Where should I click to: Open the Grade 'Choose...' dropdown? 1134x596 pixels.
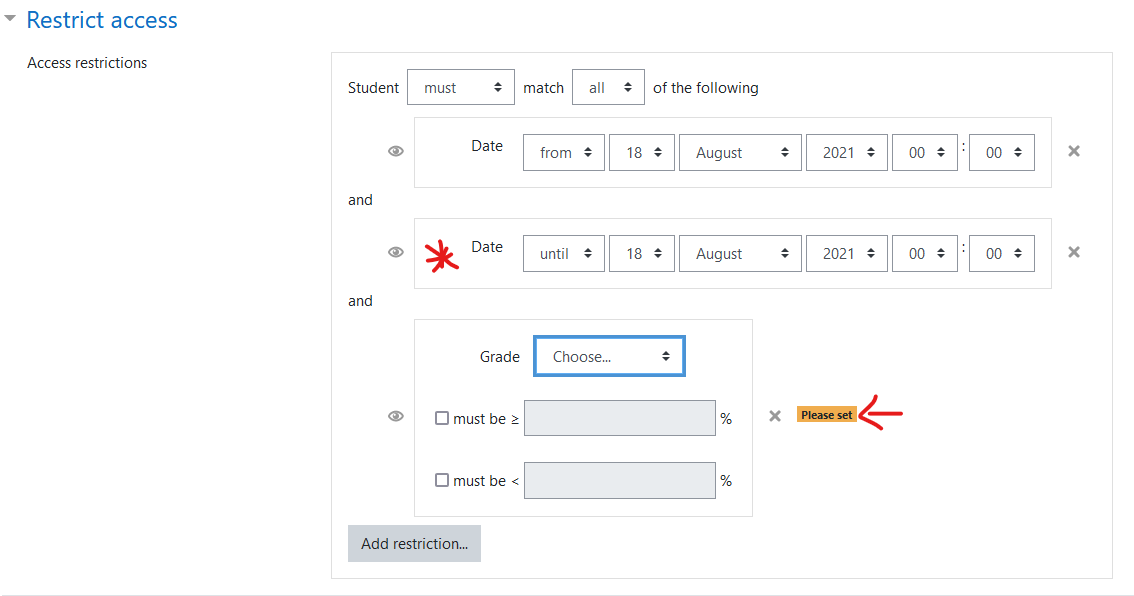coord(609,356)
